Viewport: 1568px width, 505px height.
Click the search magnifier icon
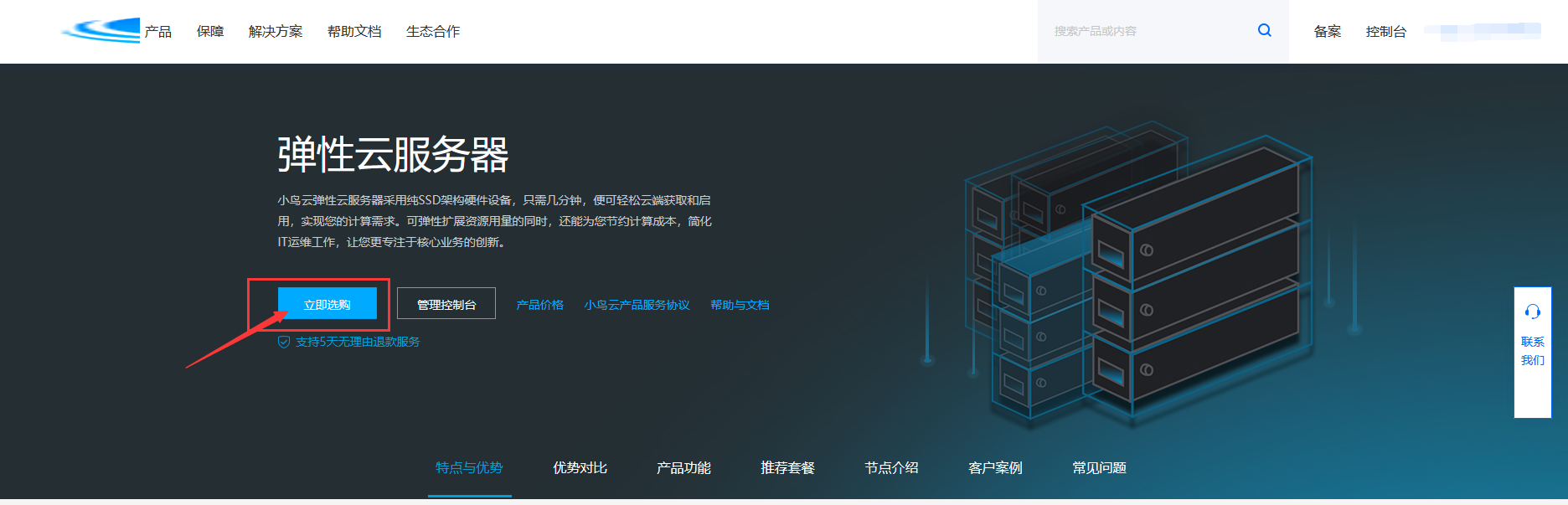pos(1265,30)
